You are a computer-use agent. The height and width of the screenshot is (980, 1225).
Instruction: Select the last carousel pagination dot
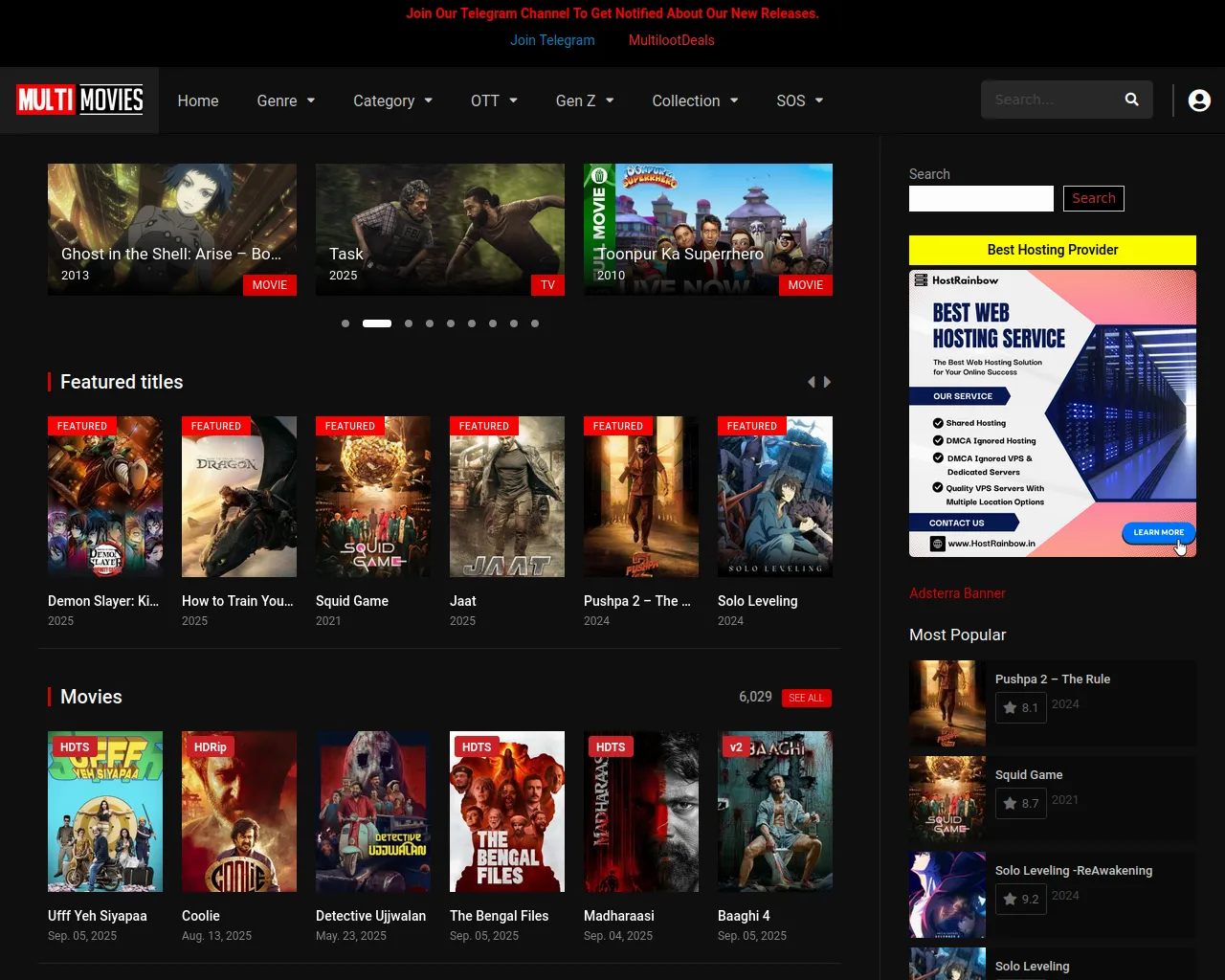[x=535, y=323]
